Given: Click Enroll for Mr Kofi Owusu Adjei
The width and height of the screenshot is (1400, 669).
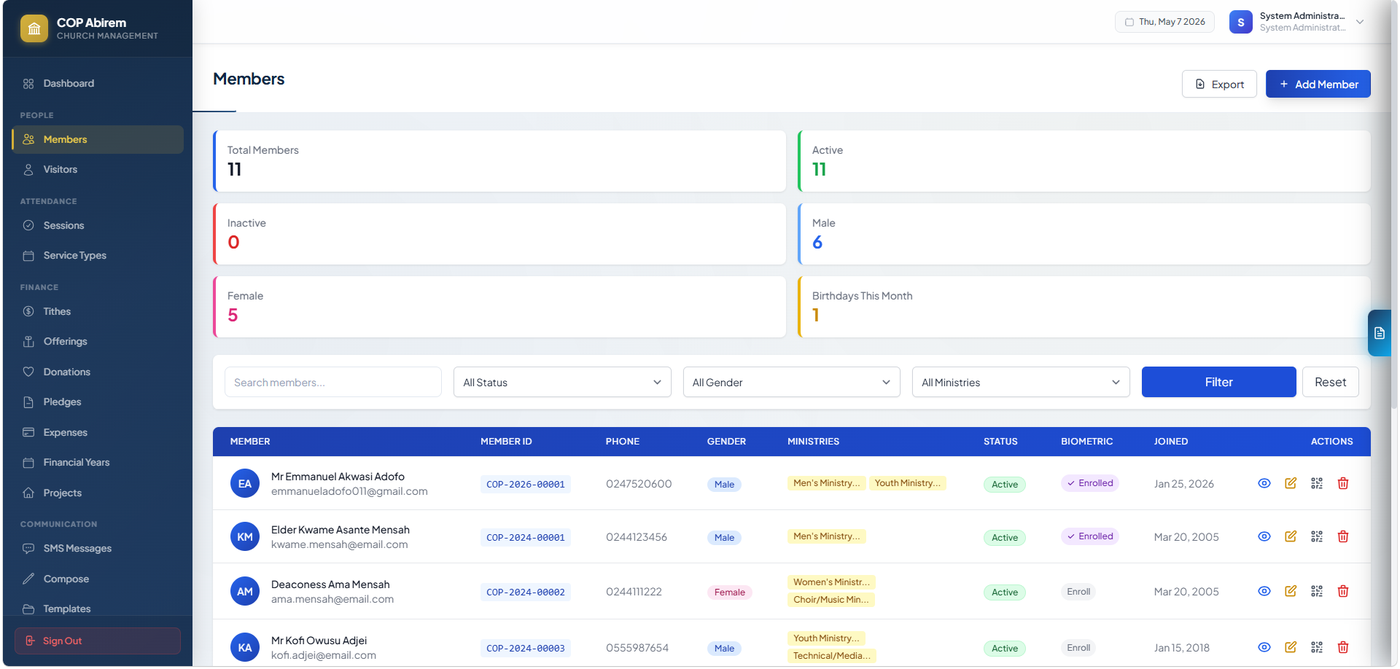Looking at the screenshot, I should pyautogui.click(x=1078, y=647).
